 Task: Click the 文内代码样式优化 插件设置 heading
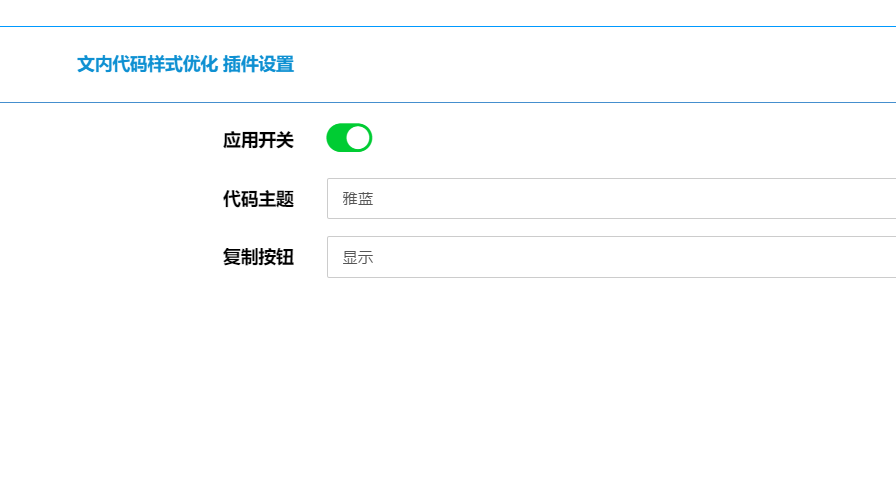click(x=186, y=64)
